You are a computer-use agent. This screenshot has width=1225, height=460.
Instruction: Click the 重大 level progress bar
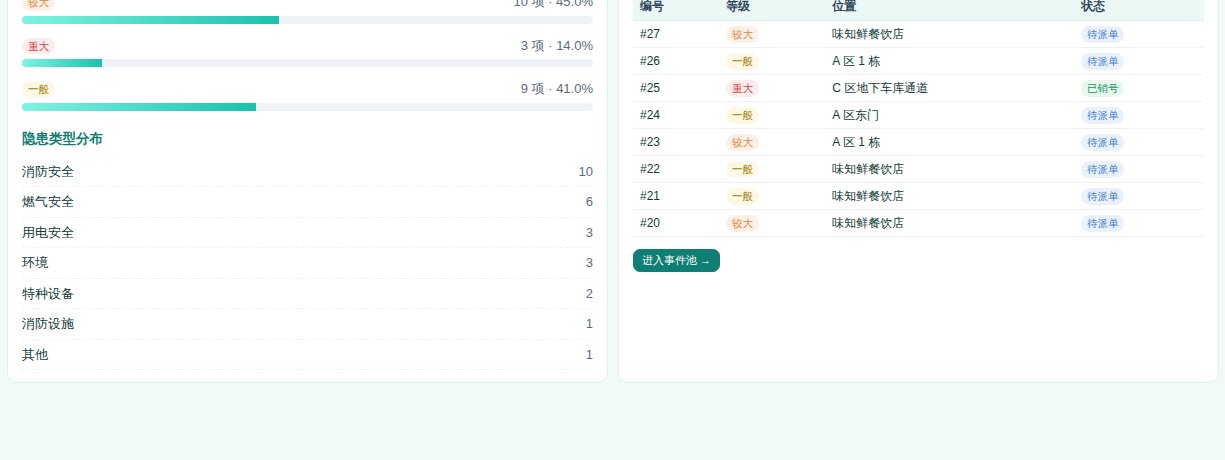[307, 63]
